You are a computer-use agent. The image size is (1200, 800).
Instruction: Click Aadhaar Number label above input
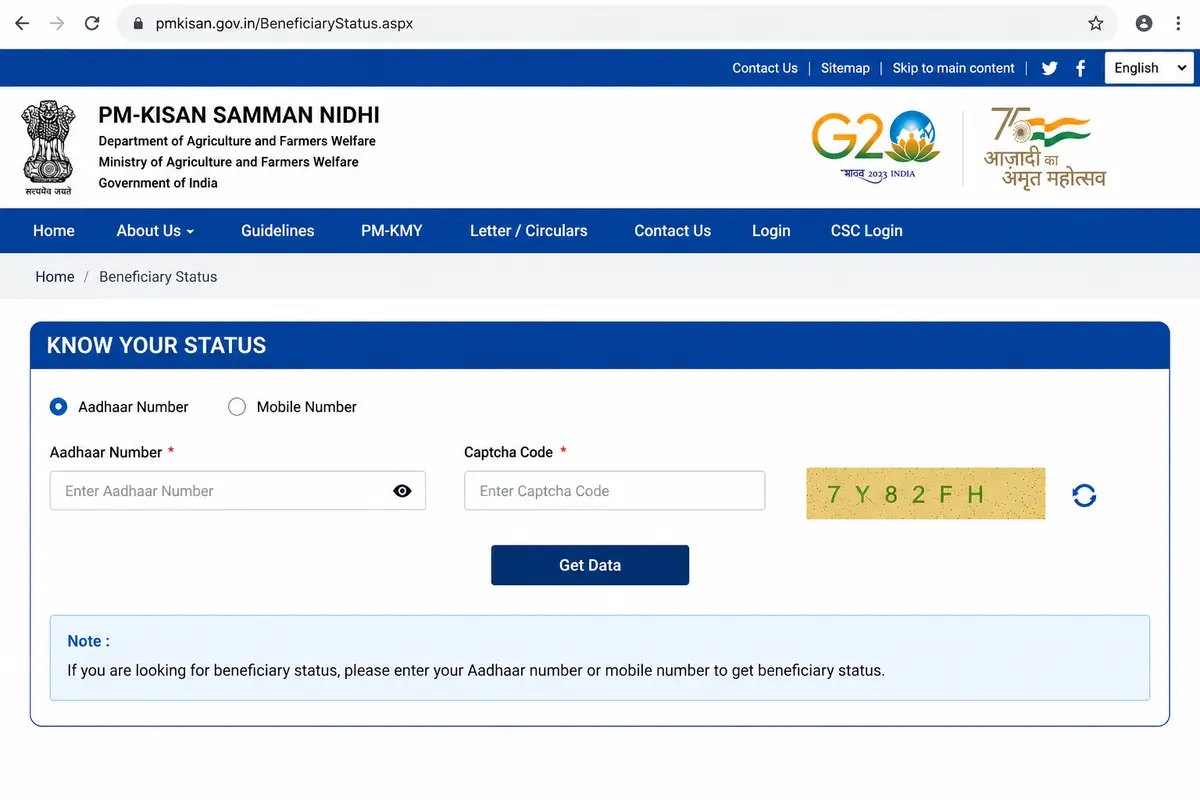pyautogui.click(x=106, y=452)
